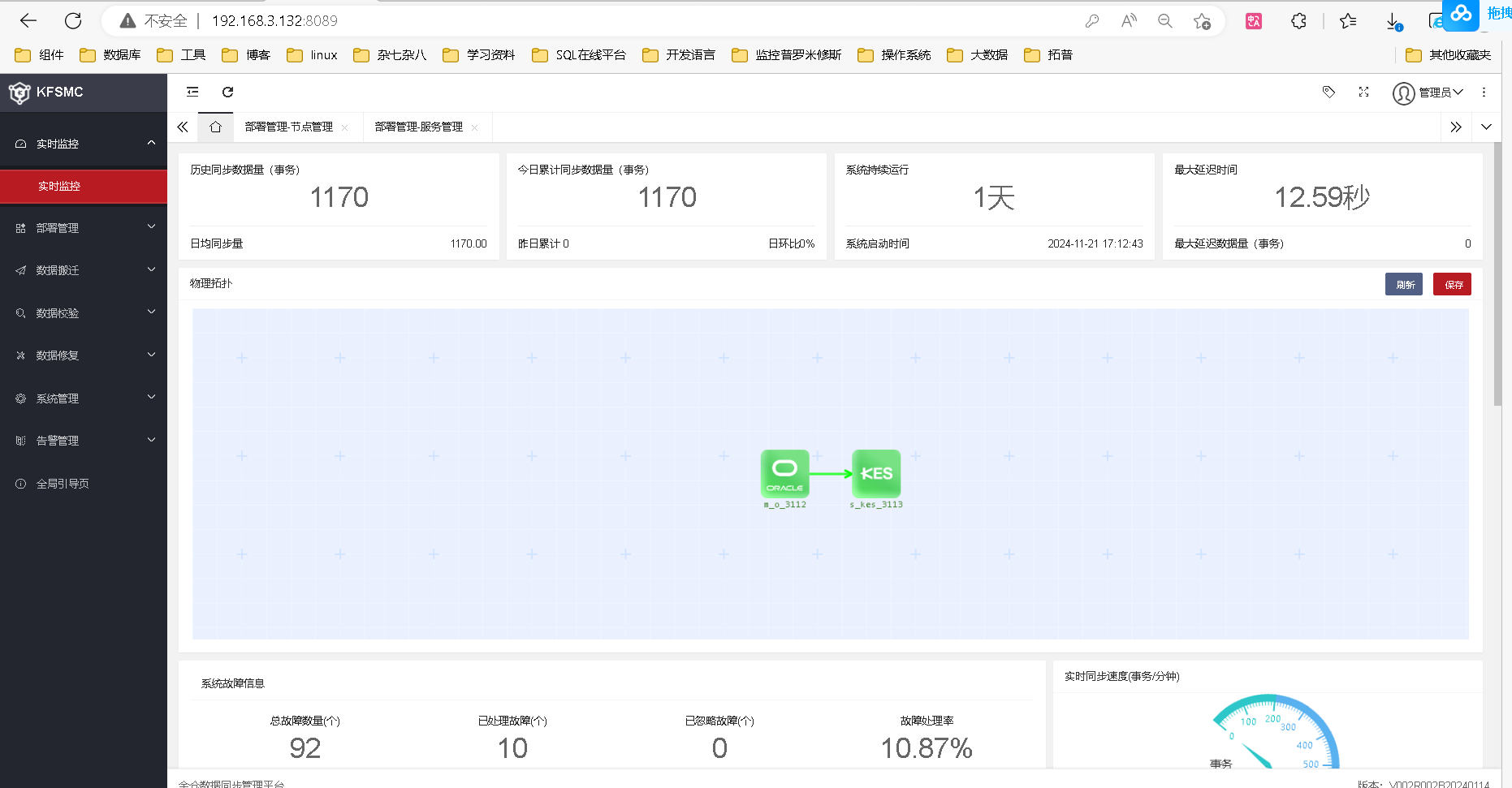Image resolution: width=1512 pixels, height=788 pixels.
Task: Switch to 部署管理-节点管理 tab
Action: click(x=289, y=127)
